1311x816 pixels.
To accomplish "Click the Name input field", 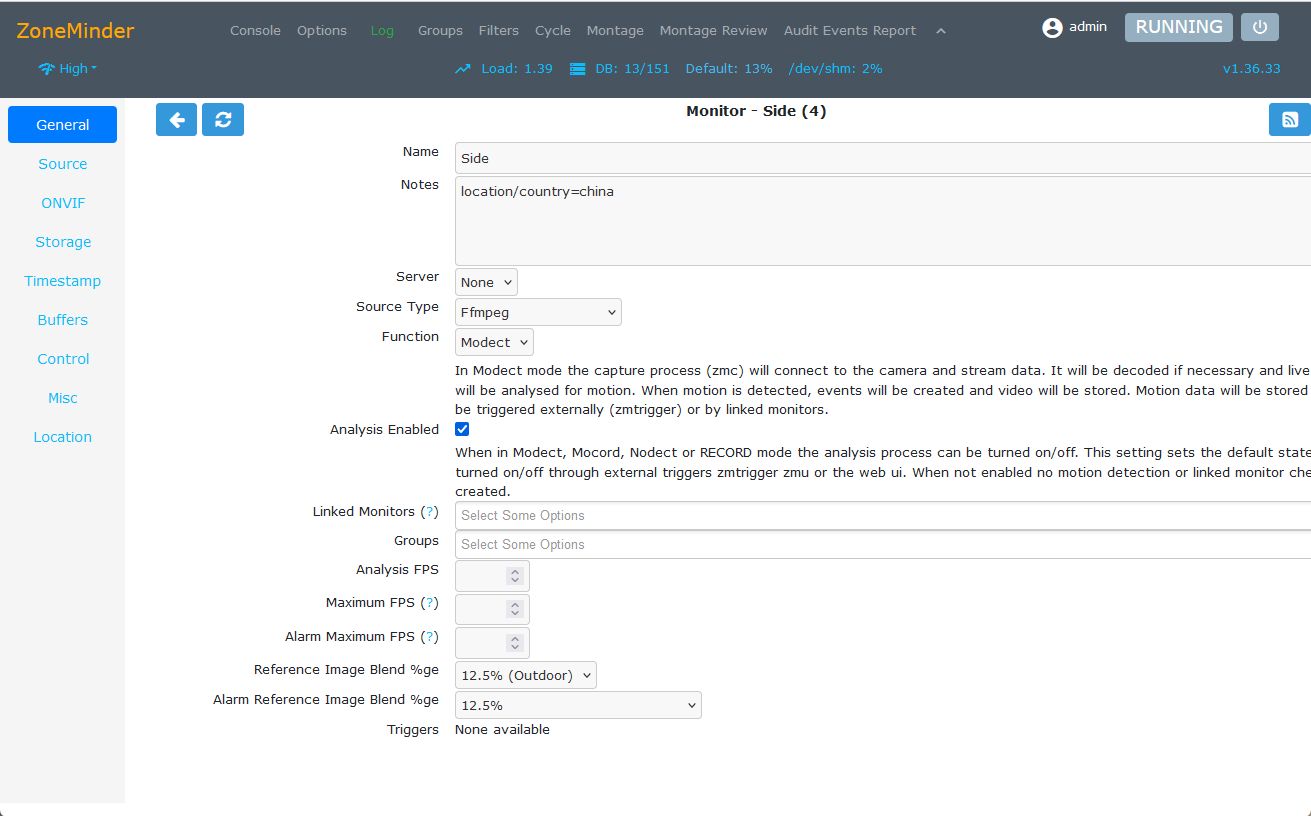I will point(883,158).
